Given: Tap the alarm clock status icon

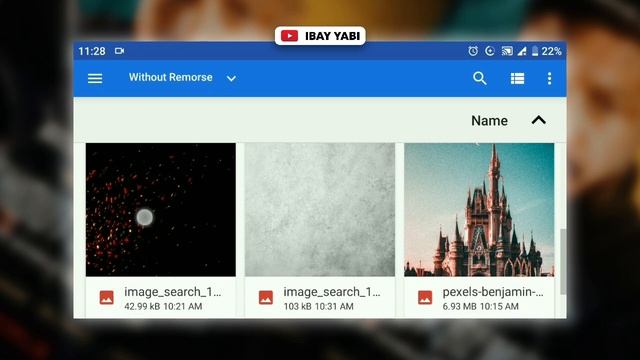Looking at the screenshot, I should [x=473, y=51].
